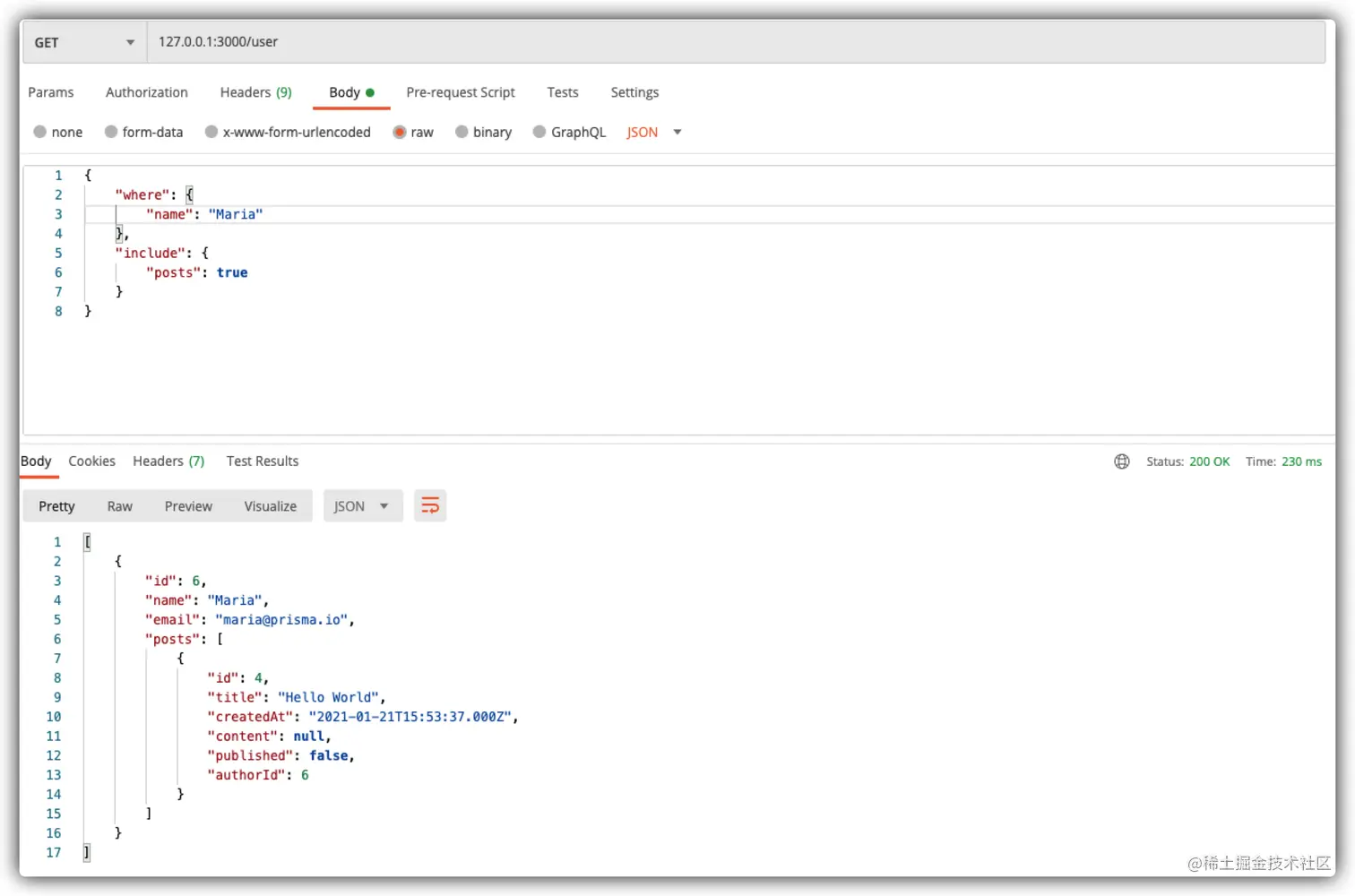Image resolution: width=1355 pixels, height=896 pixels.
Task: Select the raw body radio button
Action: tap(400, 132)
